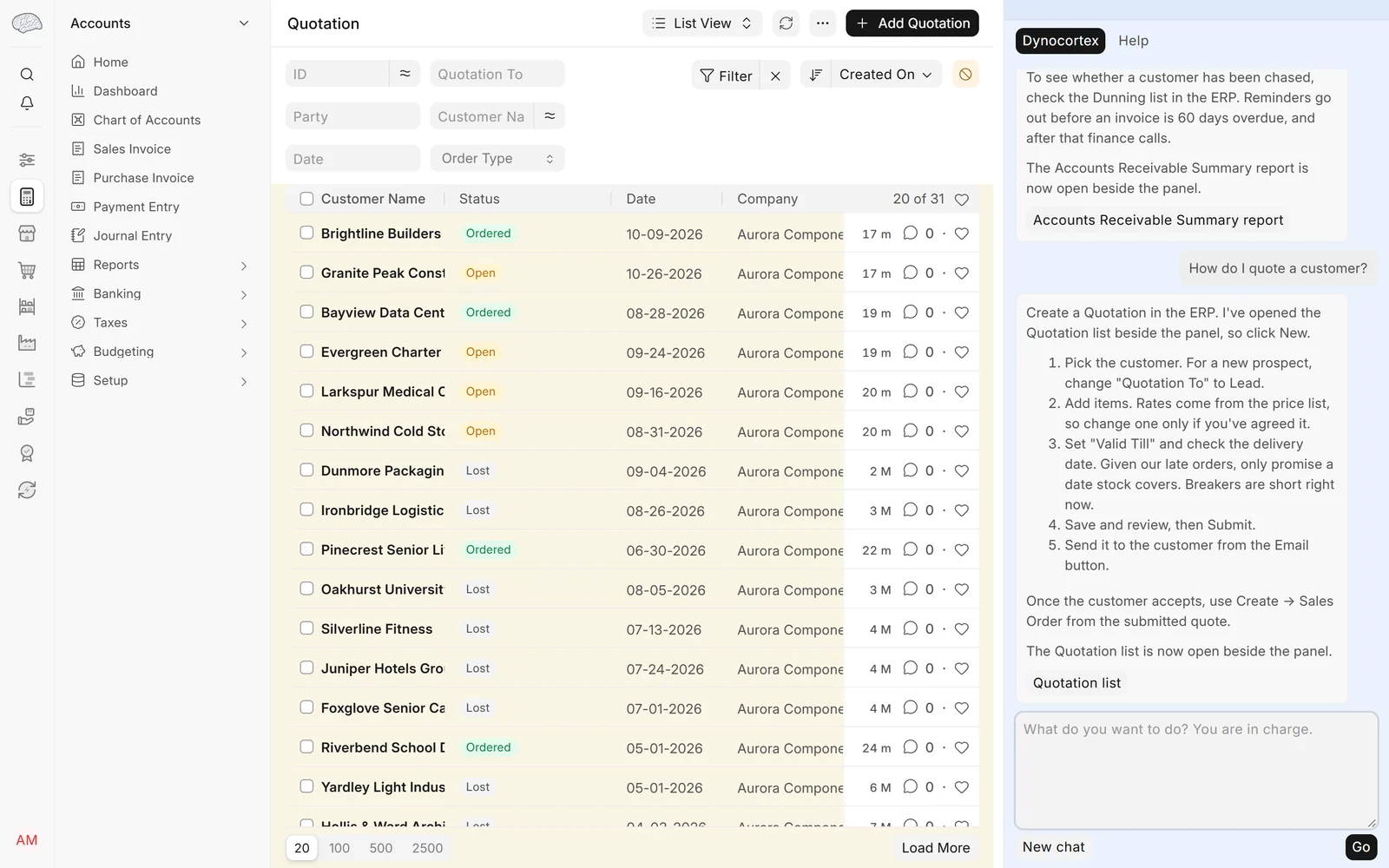This screenshot has height=868, width=1389.
Task: Click the Quotation To filter field
Action: tap(497, 74)
